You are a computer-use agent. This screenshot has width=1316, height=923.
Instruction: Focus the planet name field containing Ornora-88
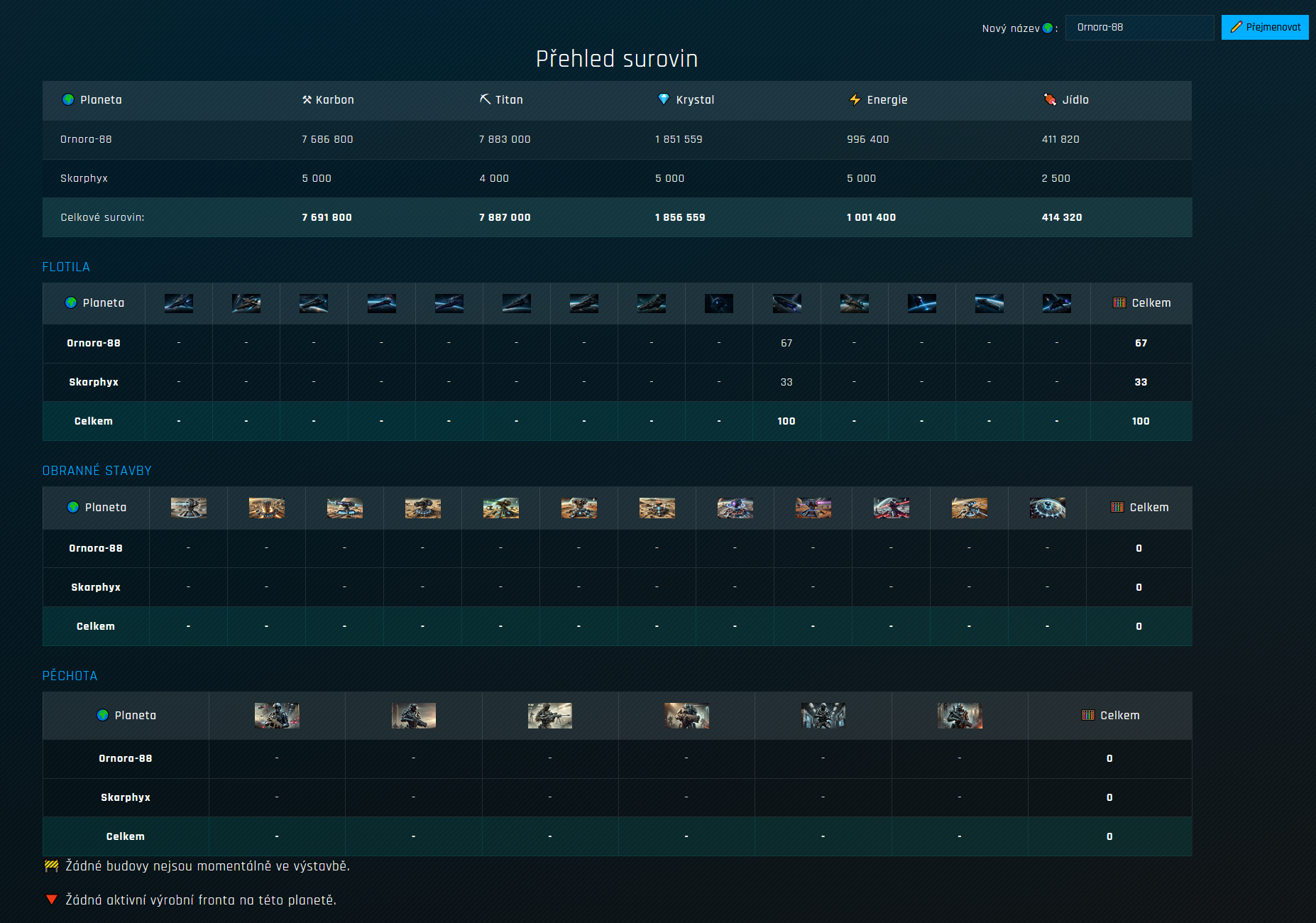pyautogui.click(x=1139, y=28)
